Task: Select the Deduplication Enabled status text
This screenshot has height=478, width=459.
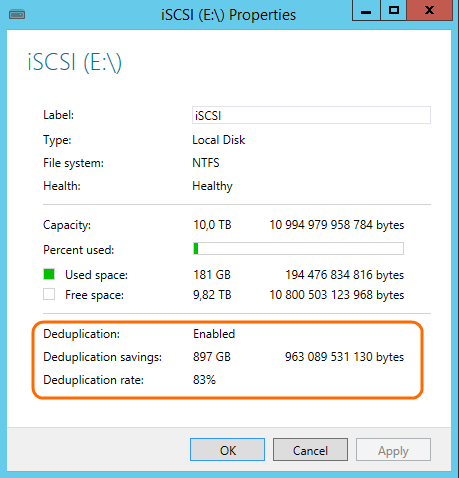Action: 214,334
